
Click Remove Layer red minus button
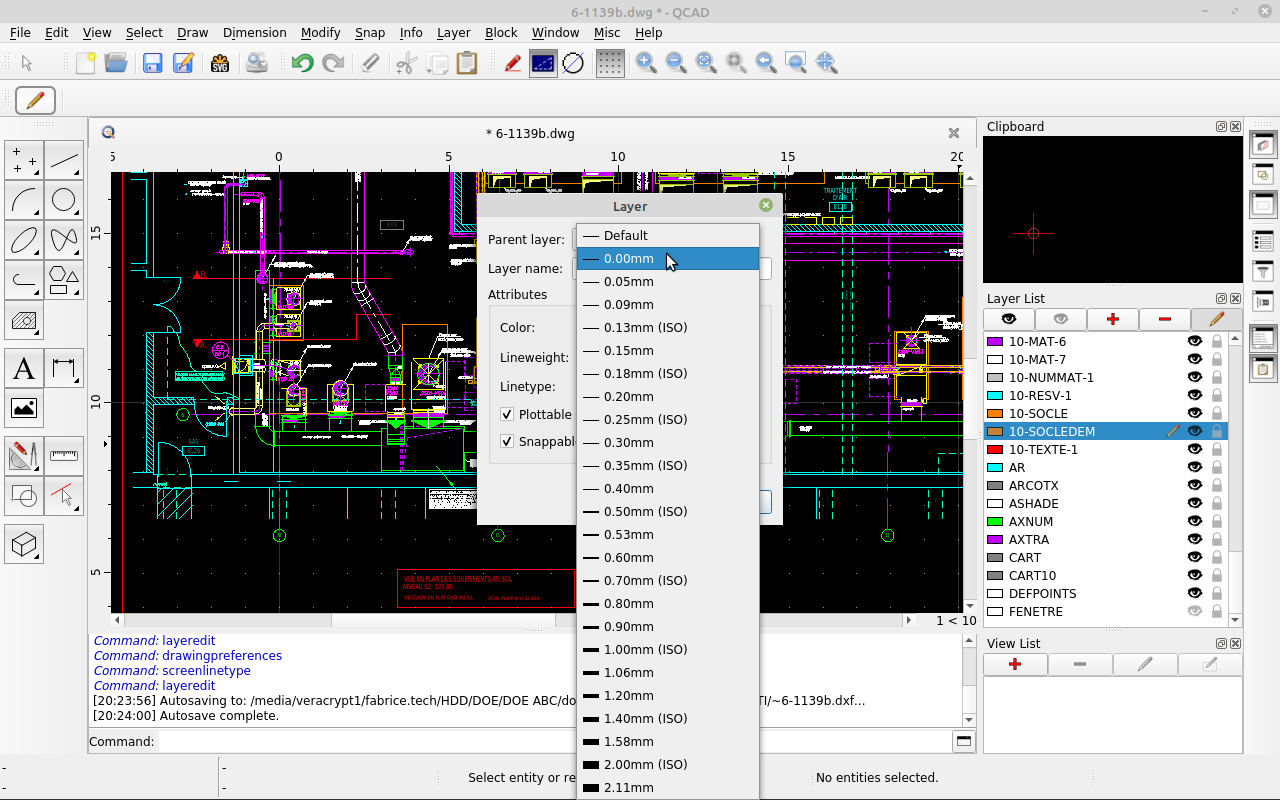click(x=1164, y=319)
